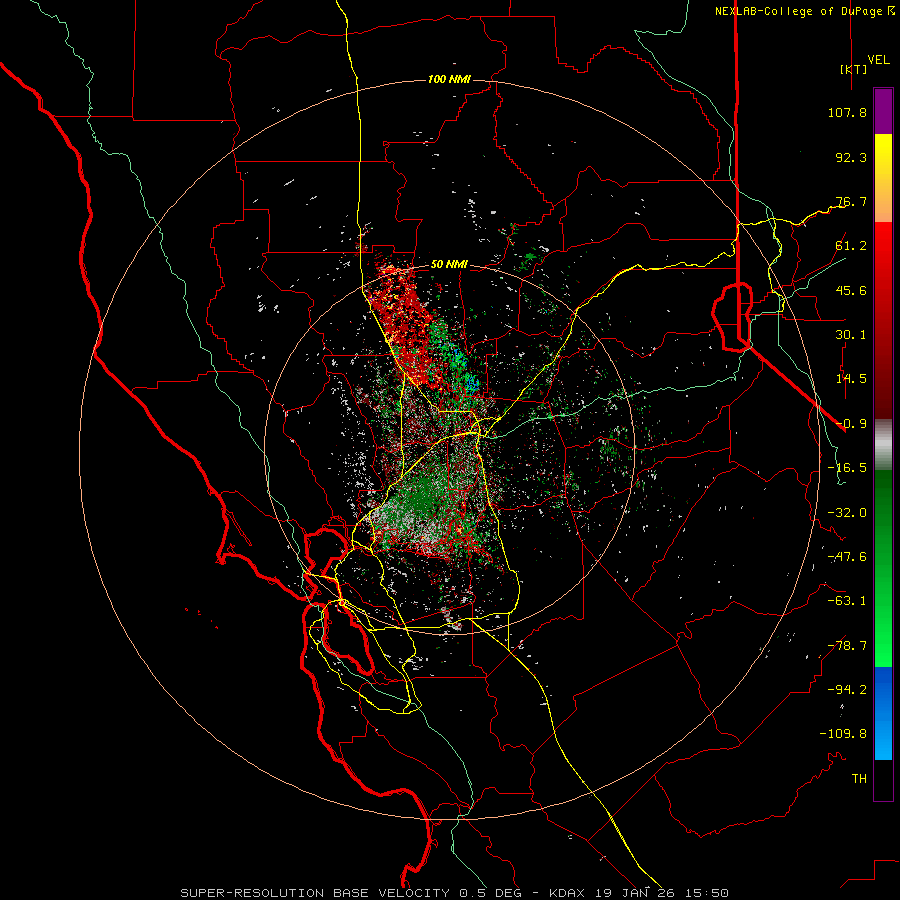Click the TH legend label

pyautogui.click(x=859, y=779)
